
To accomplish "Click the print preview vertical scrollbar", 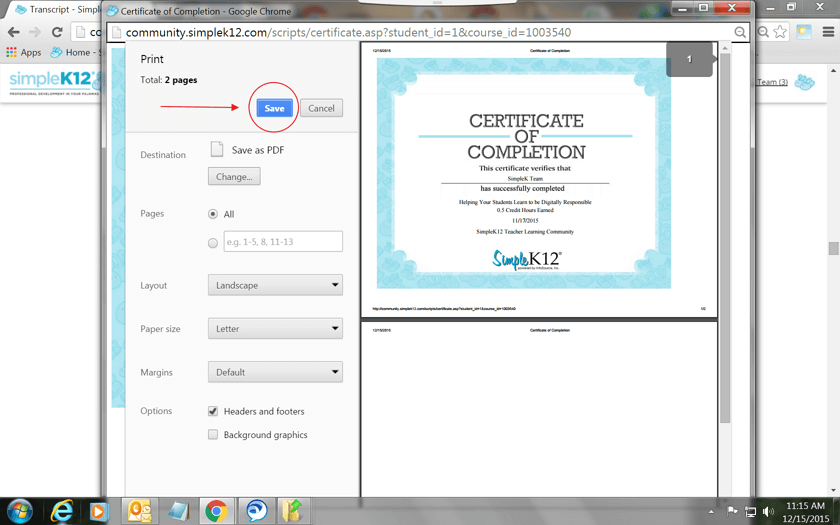I will pyautogui.click(x=725, y=238).
